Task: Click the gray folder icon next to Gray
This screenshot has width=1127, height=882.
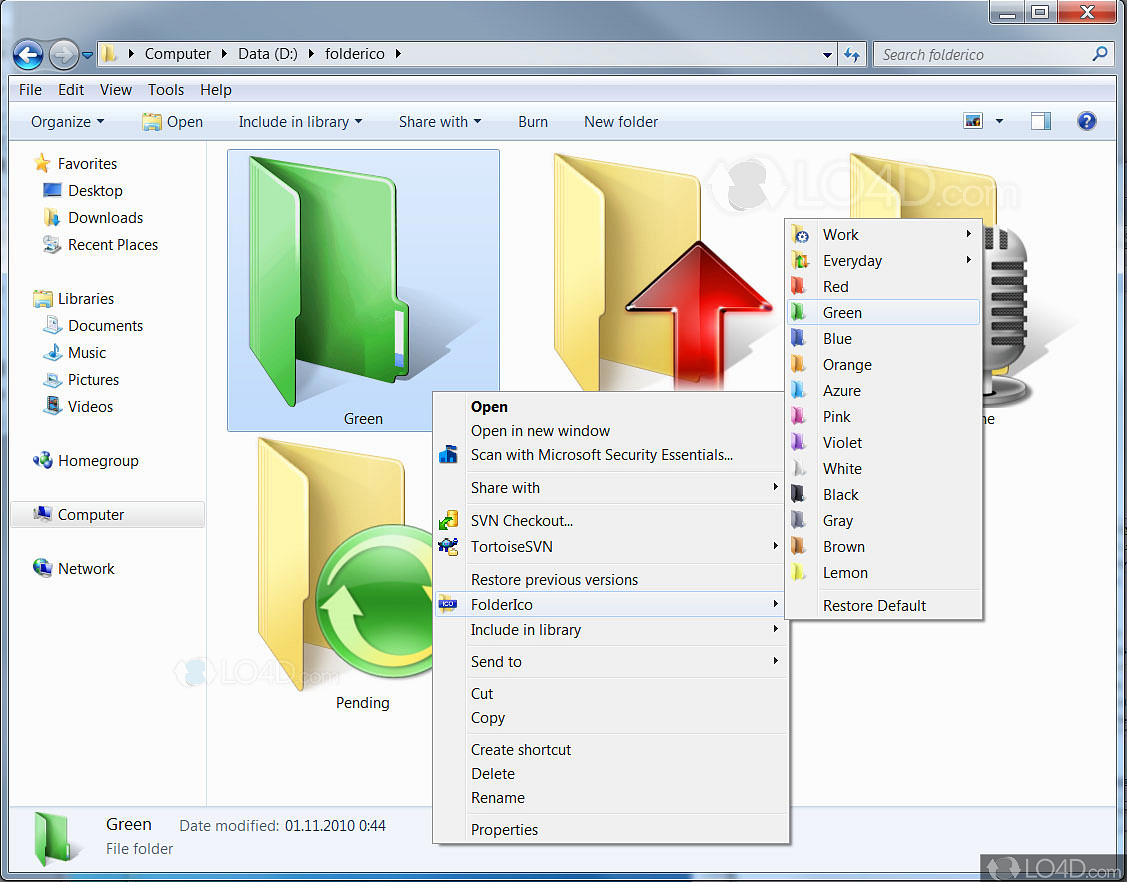Action: coord(798,520)
